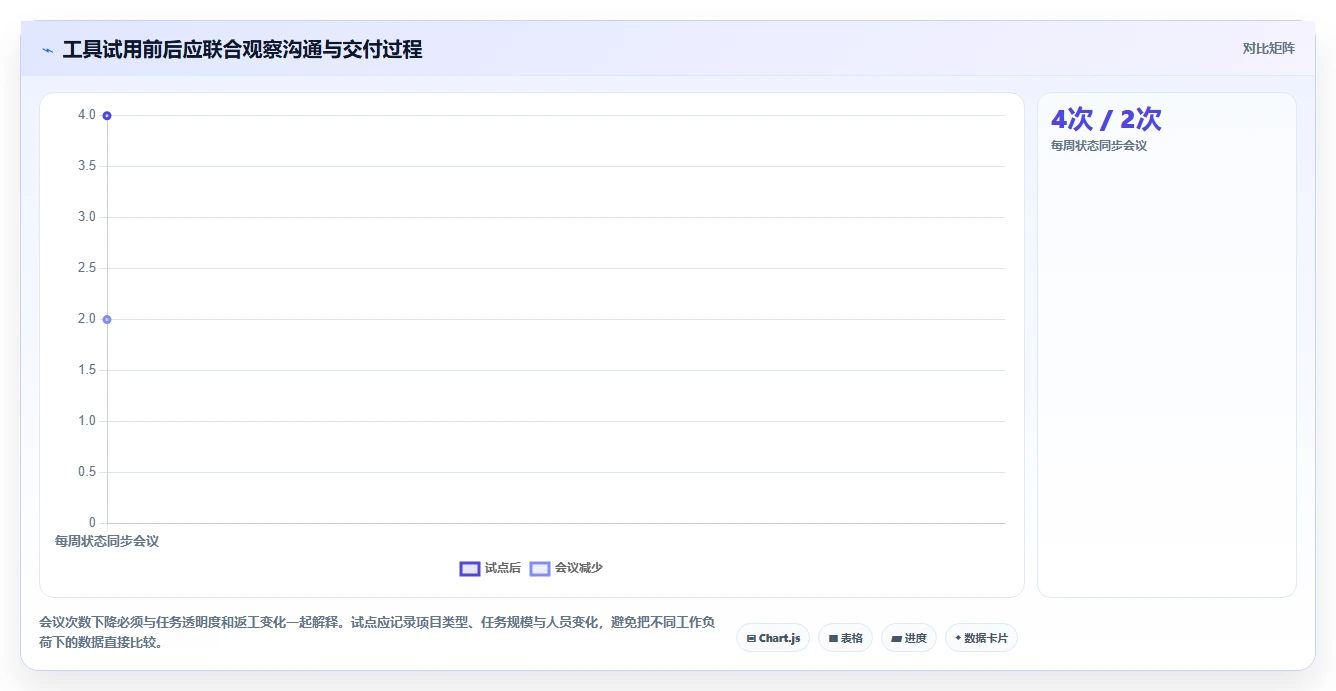This screenshot has height=691, width=1336.
Task: Click the 会议减少 legend color box
Action: pyautogui.click(x=540, y=568)
